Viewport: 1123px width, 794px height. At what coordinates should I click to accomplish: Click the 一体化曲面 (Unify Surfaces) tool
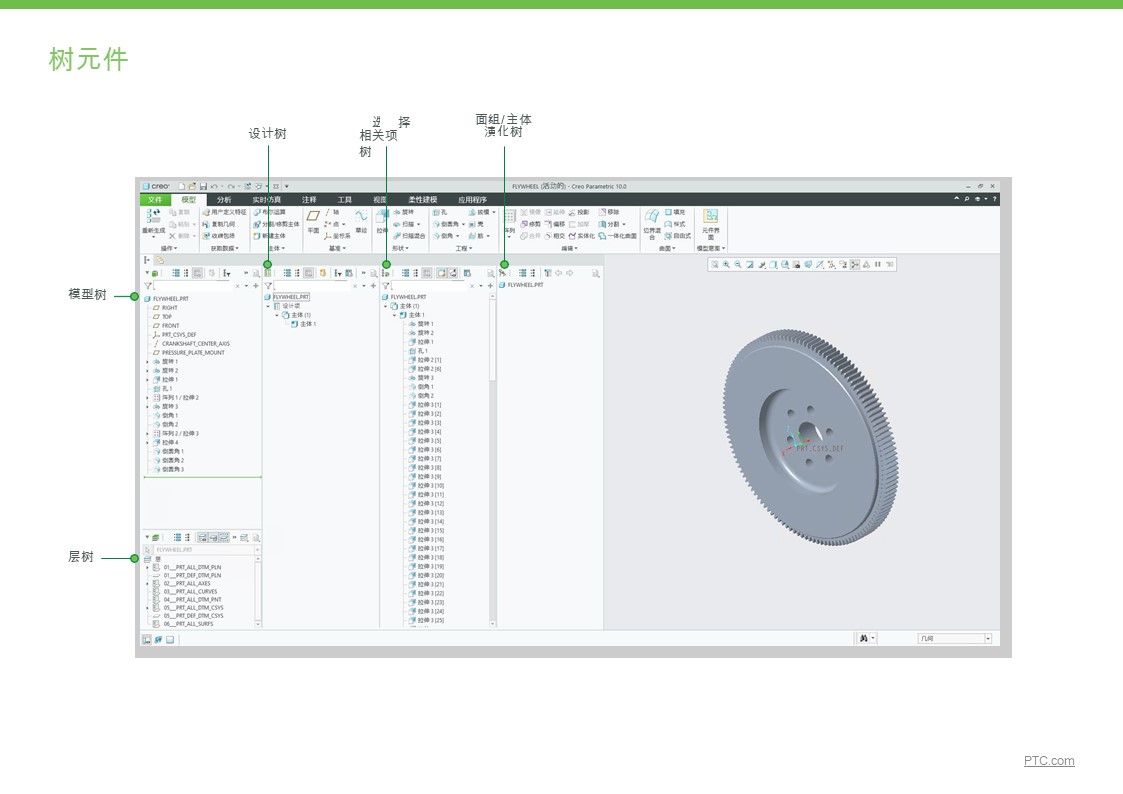(x=617, y=236)
